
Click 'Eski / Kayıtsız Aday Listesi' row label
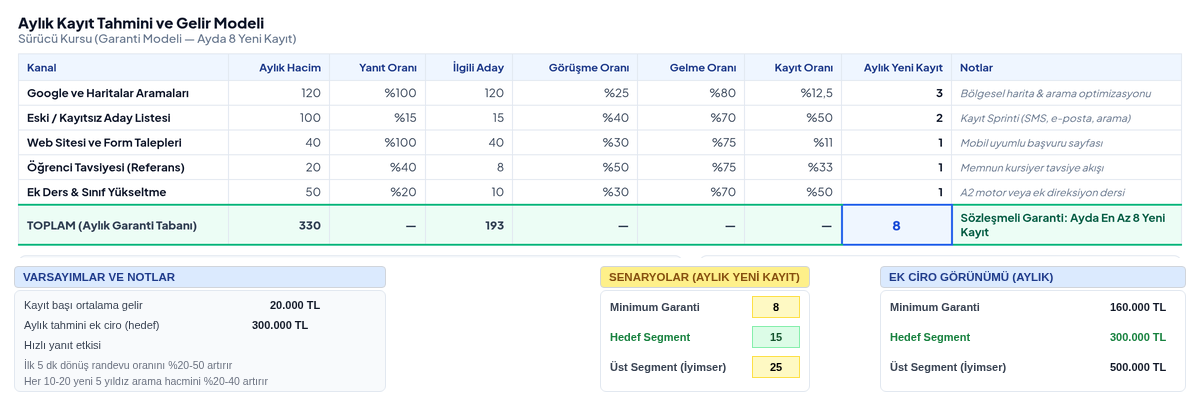pos(98,118)
